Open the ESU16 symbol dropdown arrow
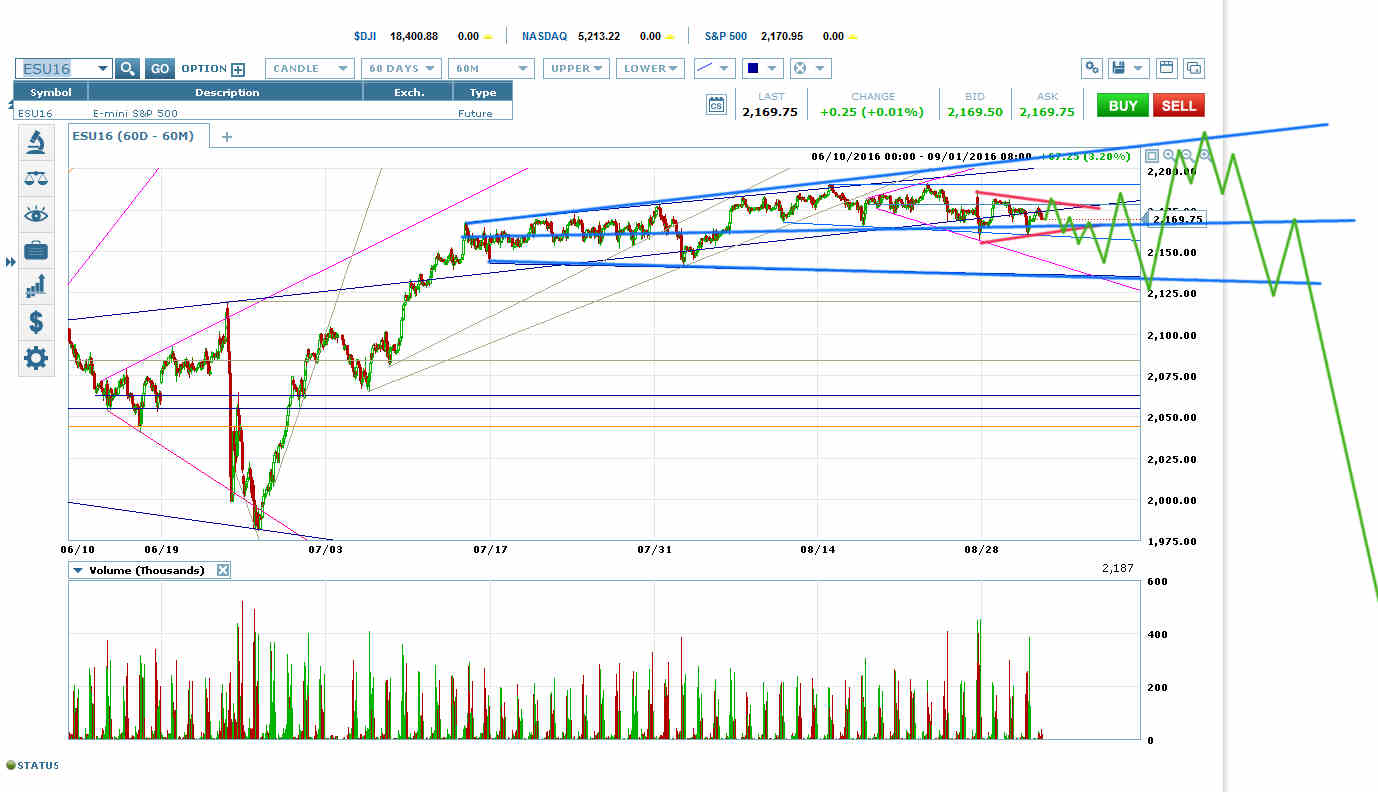The width and height of the screenshot is (1378, 792). point(103,69)
